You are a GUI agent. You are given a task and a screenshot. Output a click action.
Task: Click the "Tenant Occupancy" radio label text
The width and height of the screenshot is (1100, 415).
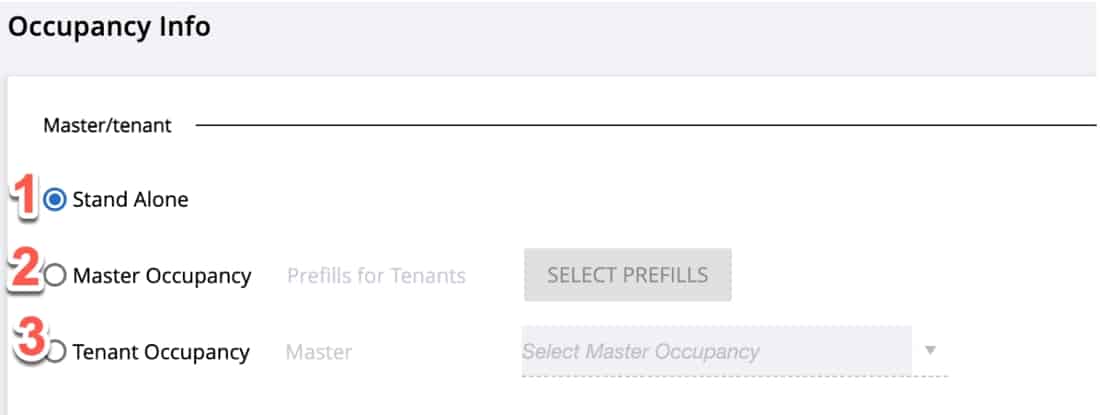click(161, 352)
